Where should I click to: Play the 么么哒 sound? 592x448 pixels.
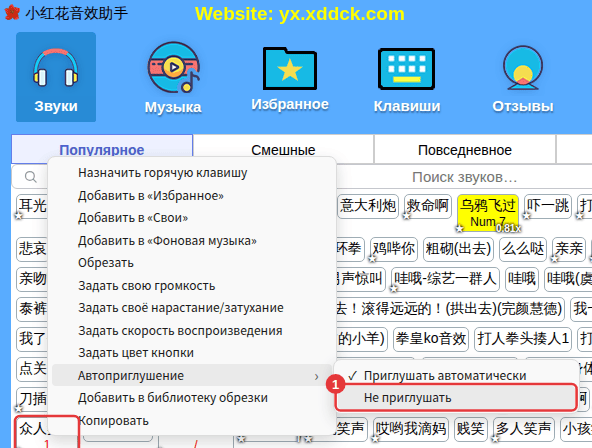tap(523, 249)
